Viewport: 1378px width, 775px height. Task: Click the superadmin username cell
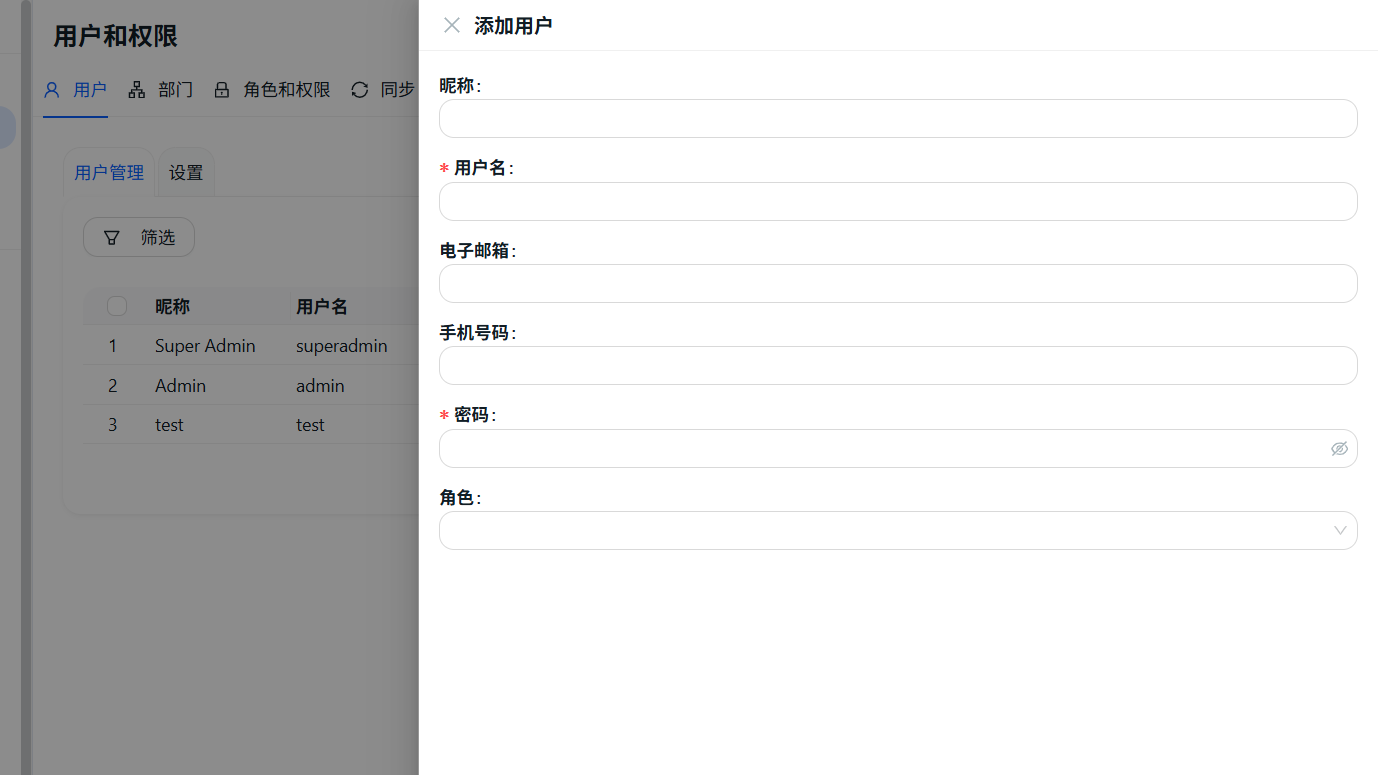click(x=342, y=346)
